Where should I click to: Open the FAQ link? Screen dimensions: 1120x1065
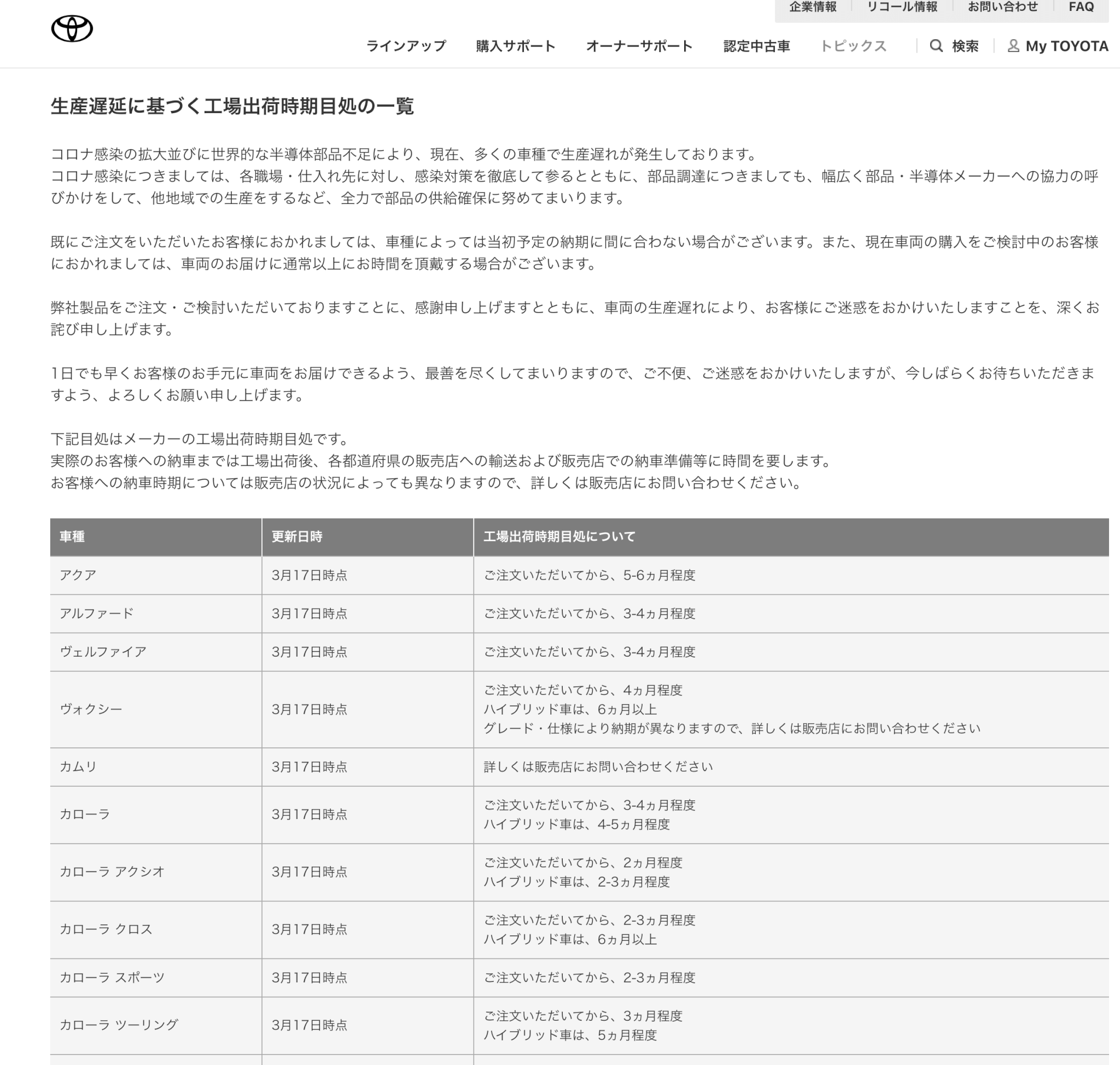(1081, 7)
